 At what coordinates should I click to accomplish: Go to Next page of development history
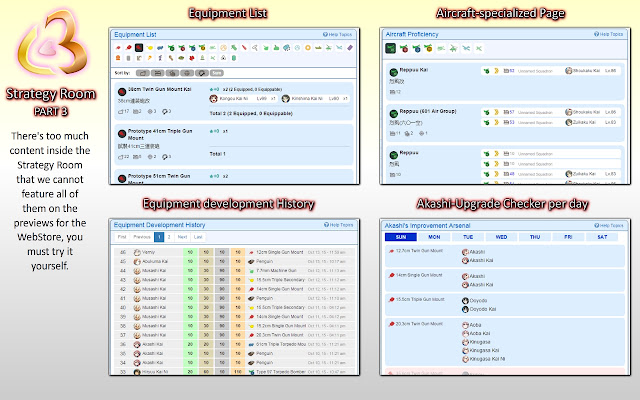pos(182,237)
